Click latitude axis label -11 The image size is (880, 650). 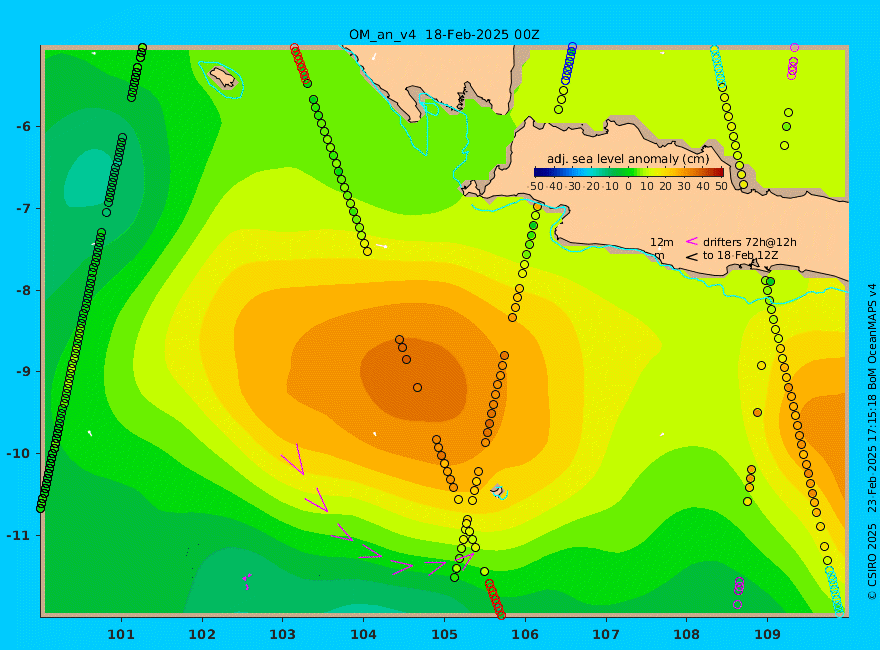[x=19, y=535]
